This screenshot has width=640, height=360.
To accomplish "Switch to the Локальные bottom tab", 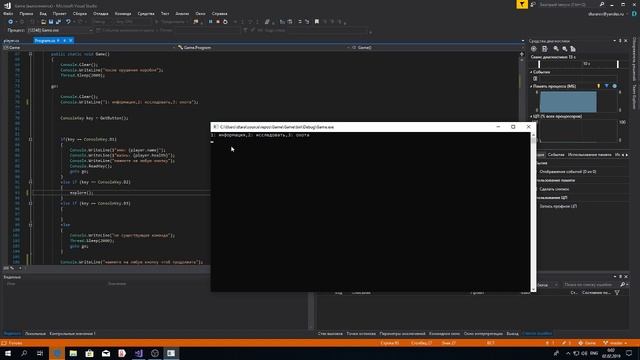I will (x=35, y=333).
